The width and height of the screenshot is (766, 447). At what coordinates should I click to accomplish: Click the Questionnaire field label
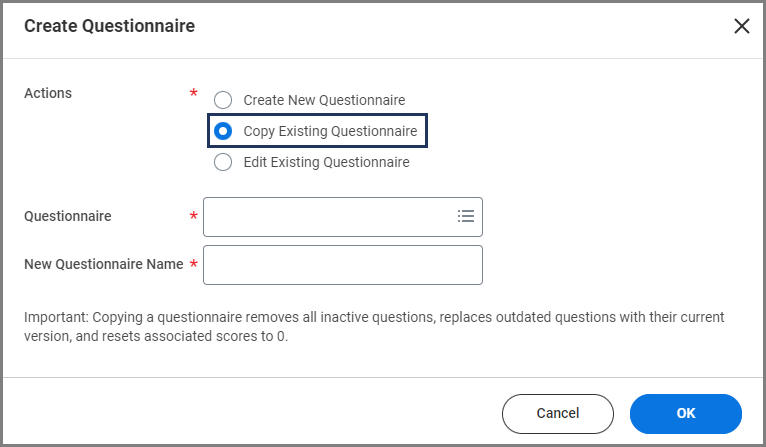(x=67, y=216)
